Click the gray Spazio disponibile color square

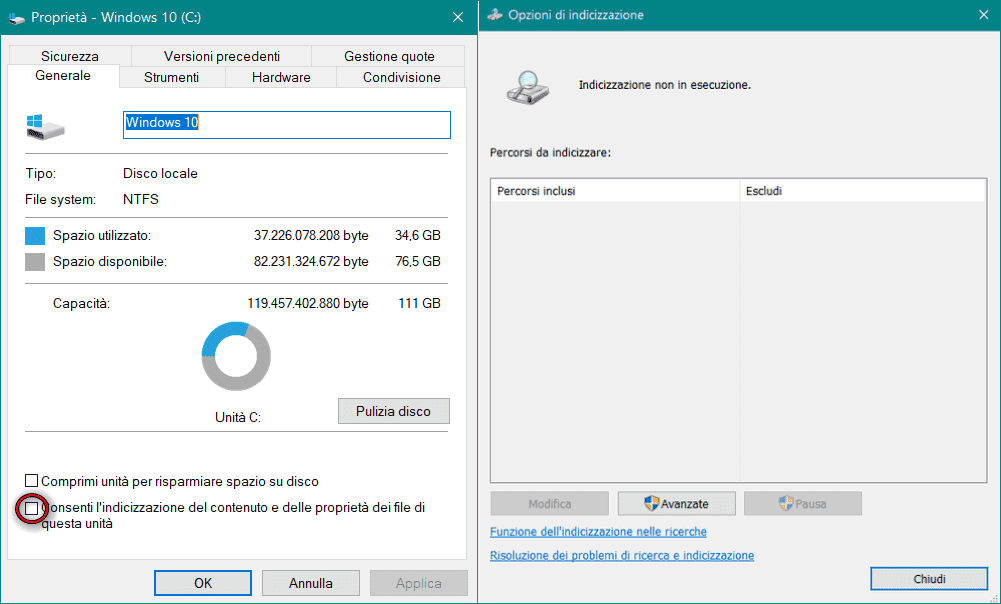(x=35, y=262)
